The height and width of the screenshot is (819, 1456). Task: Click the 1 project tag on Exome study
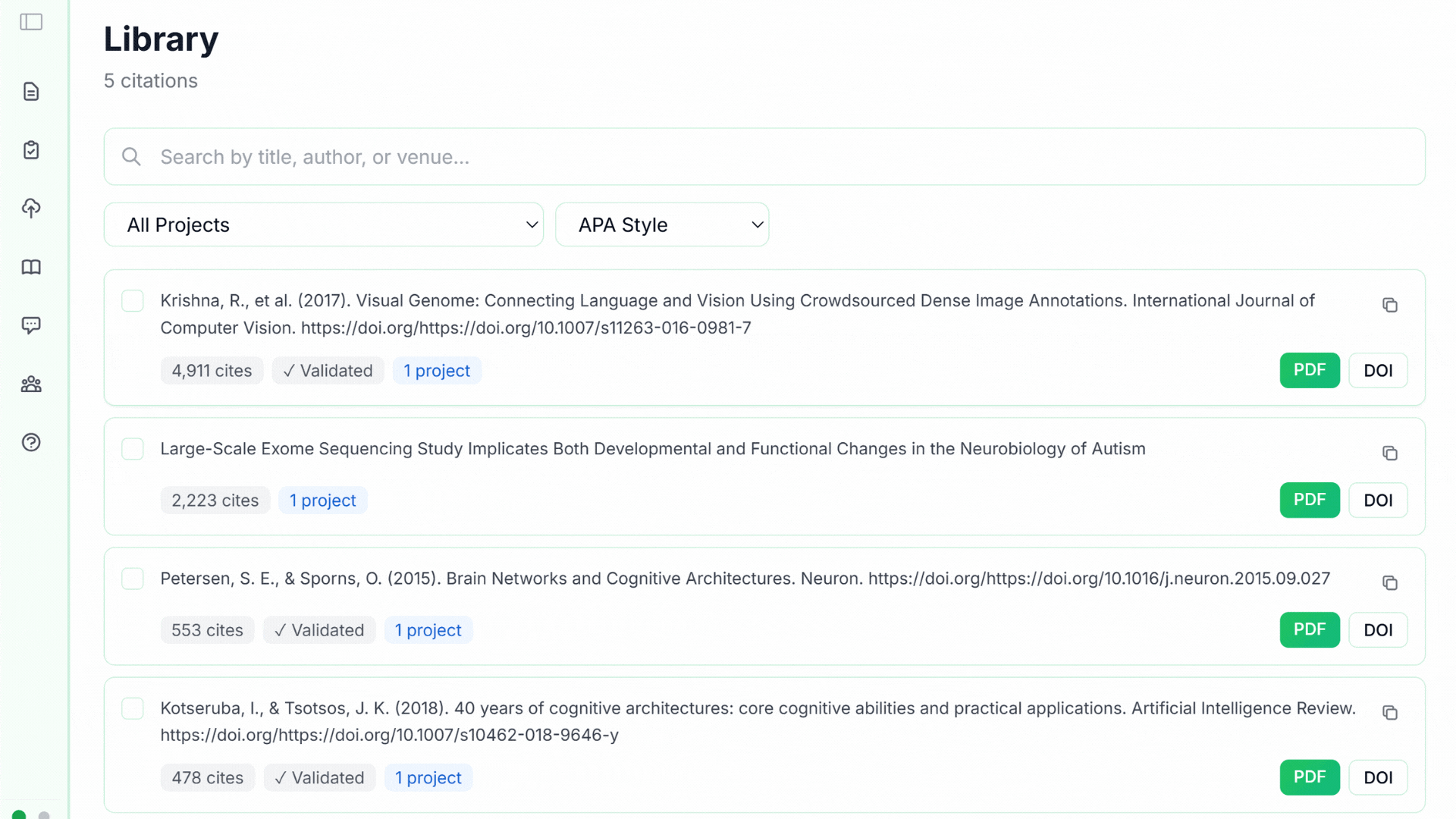pos(322,500)
